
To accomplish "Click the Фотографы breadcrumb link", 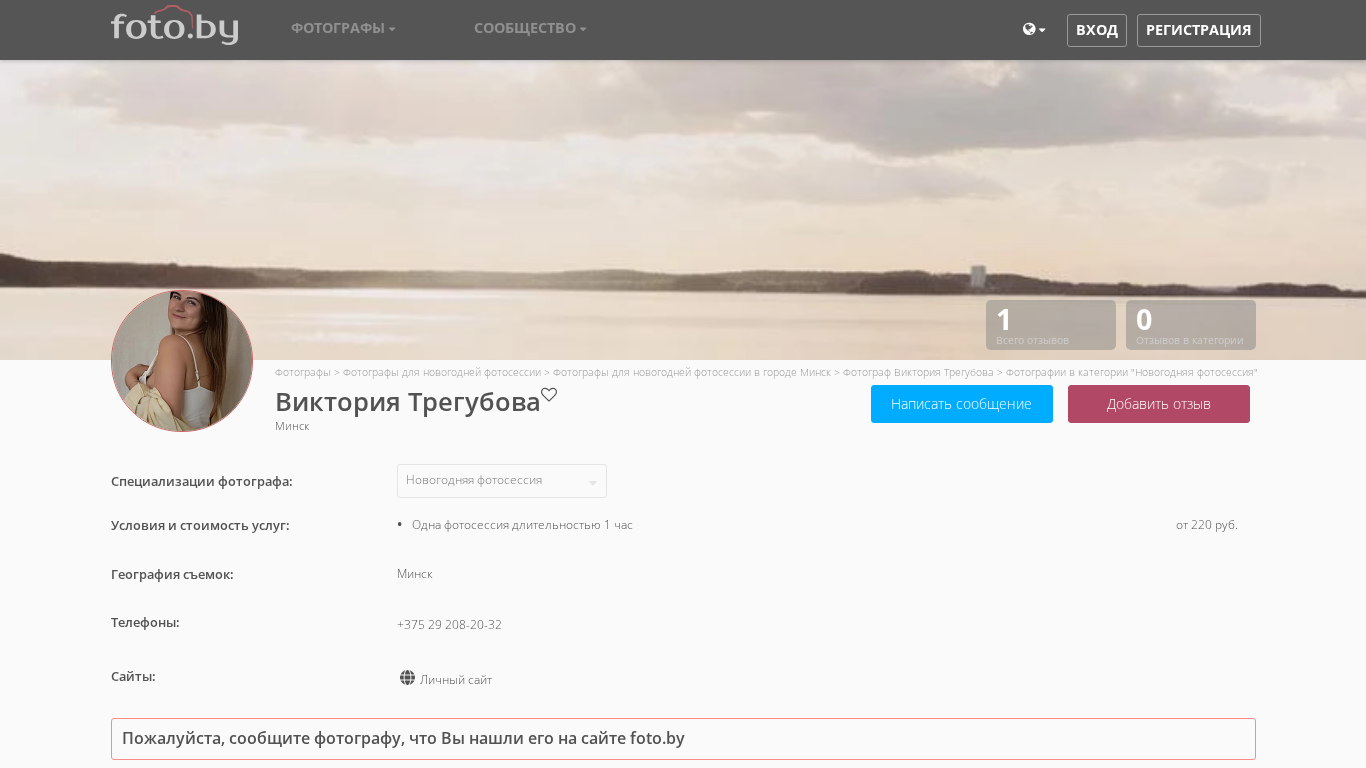I will [x=302, y=372].
